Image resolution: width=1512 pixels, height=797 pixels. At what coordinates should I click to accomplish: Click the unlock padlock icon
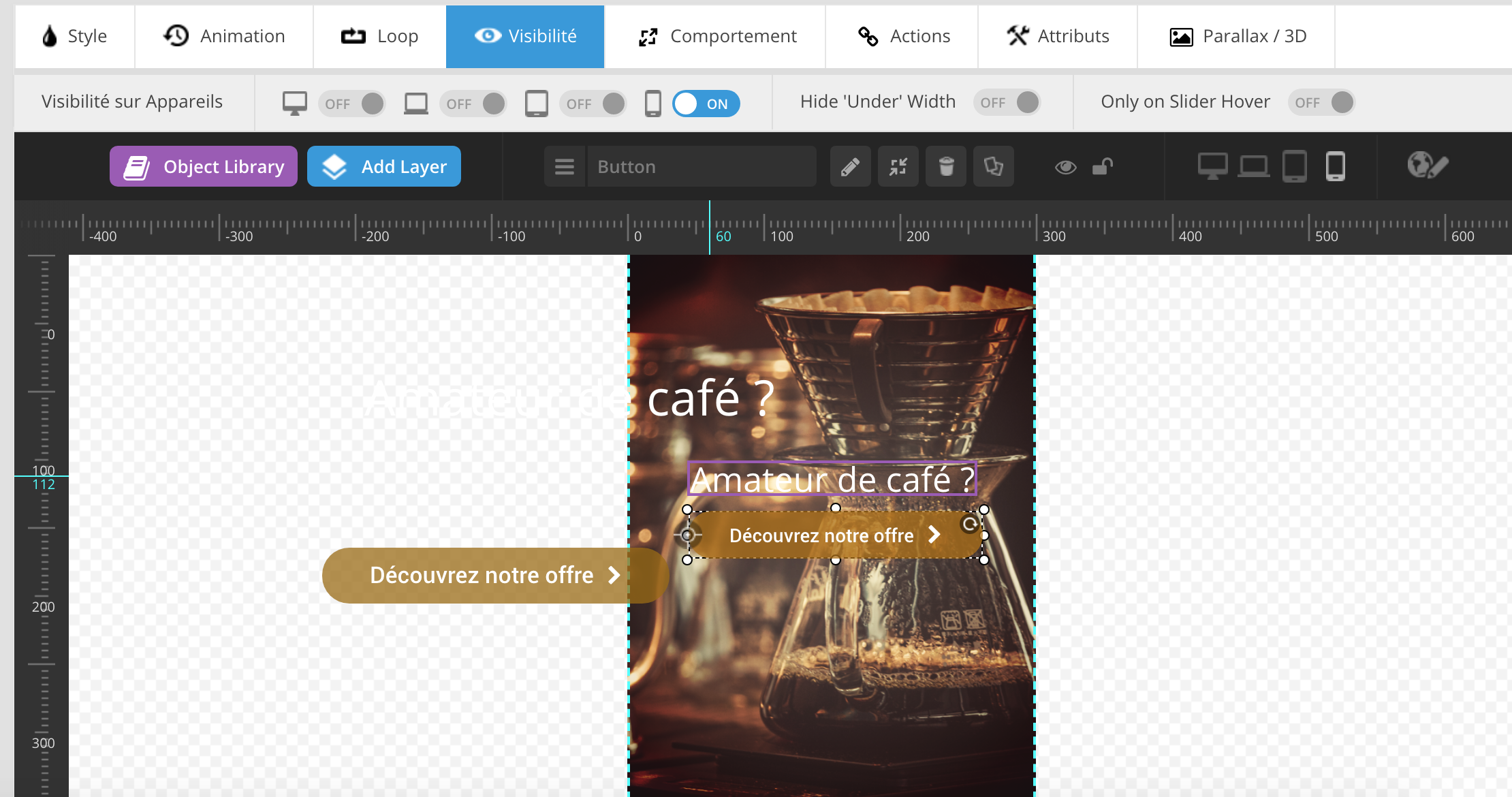click(x=1102, y=166)
